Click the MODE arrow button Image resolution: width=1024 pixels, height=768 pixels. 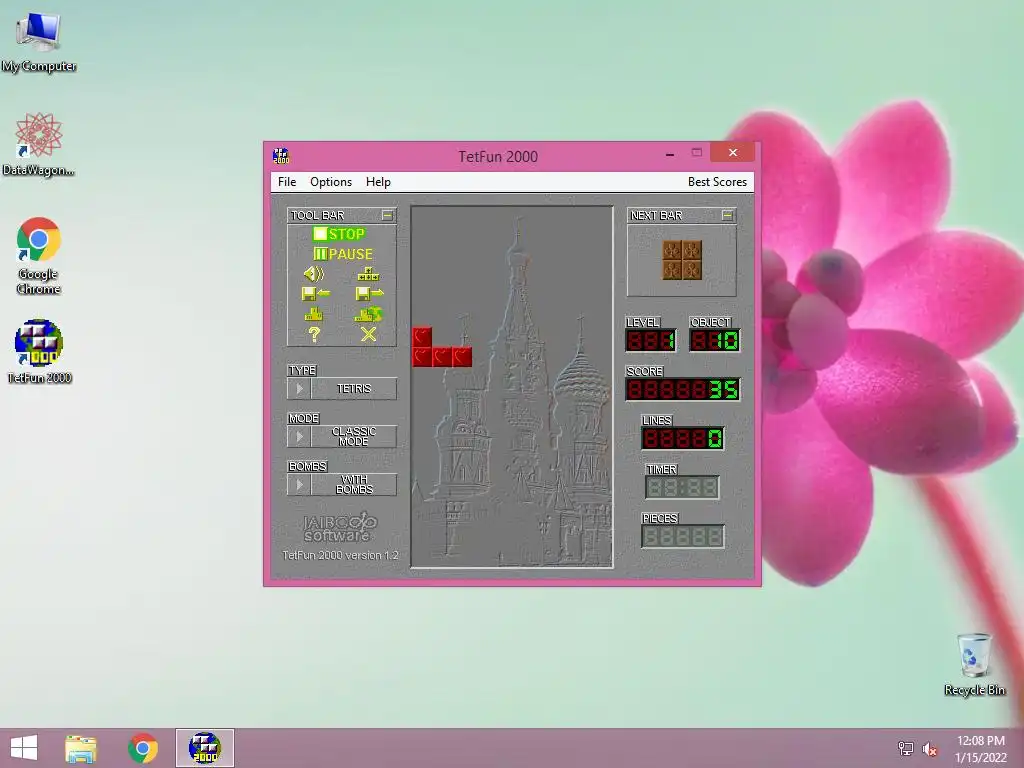(x=299, y=436)
